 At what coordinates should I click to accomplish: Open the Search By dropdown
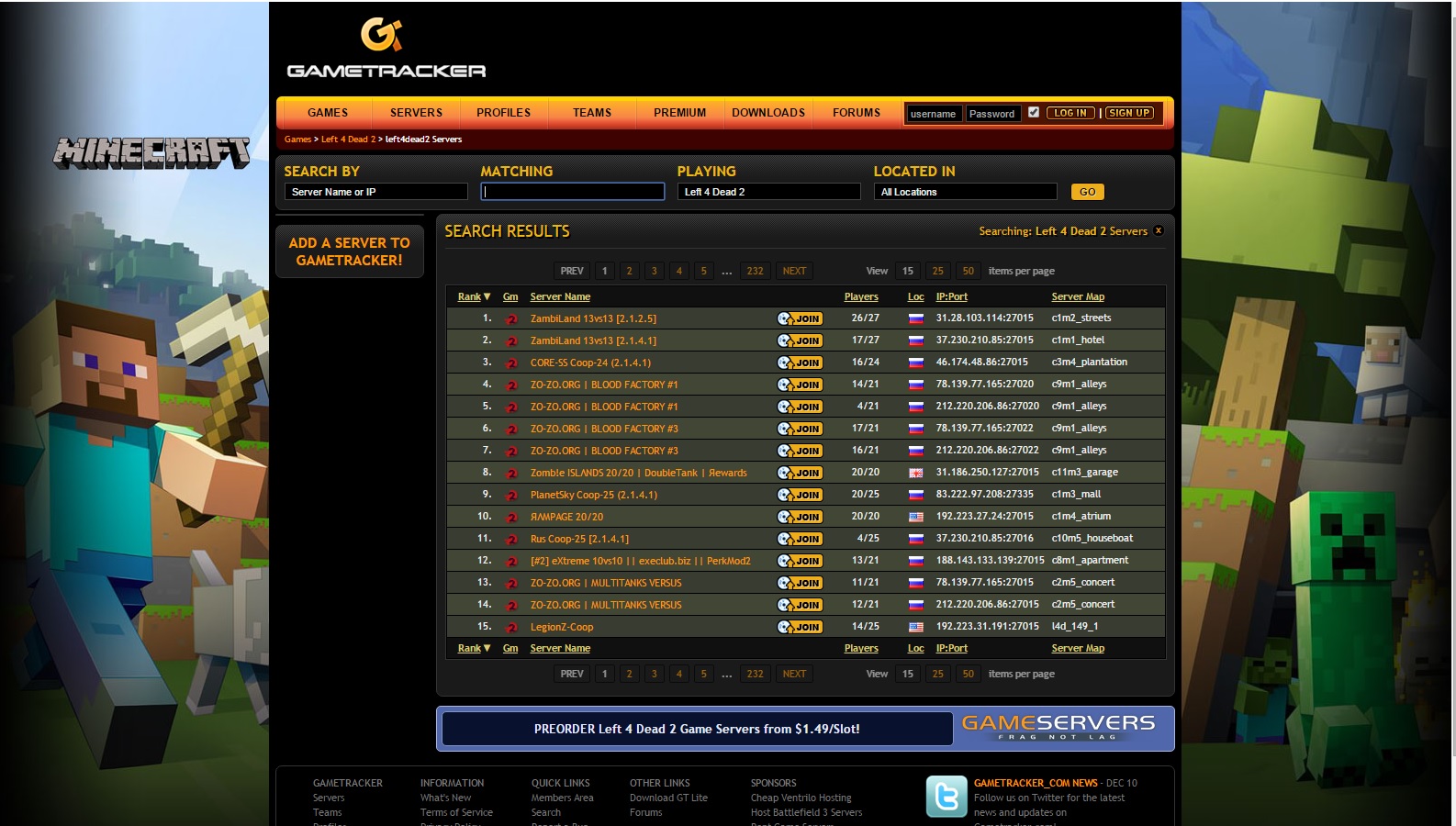pyautogui.click(x=376, y=192)
